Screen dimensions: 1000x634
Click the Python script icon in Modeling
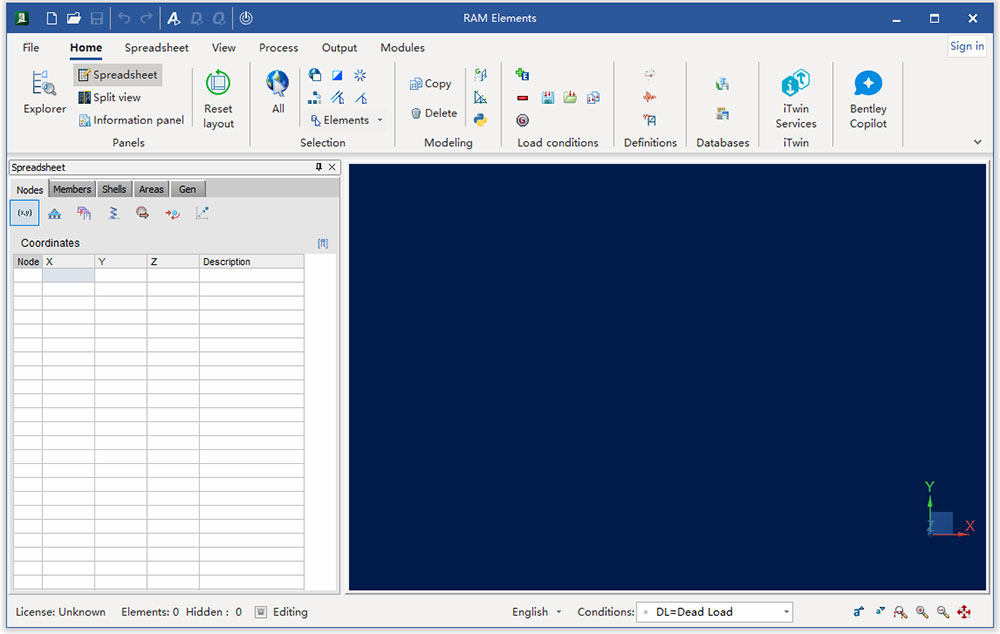tap(480, 120)
